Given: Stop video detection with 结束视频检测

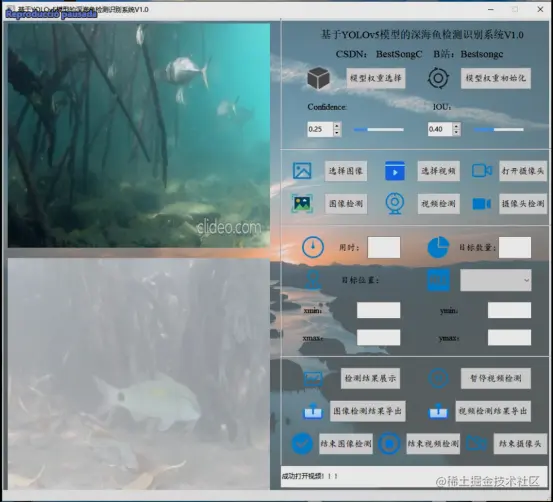Looking at the screenshot, I should tap(433, 444).
